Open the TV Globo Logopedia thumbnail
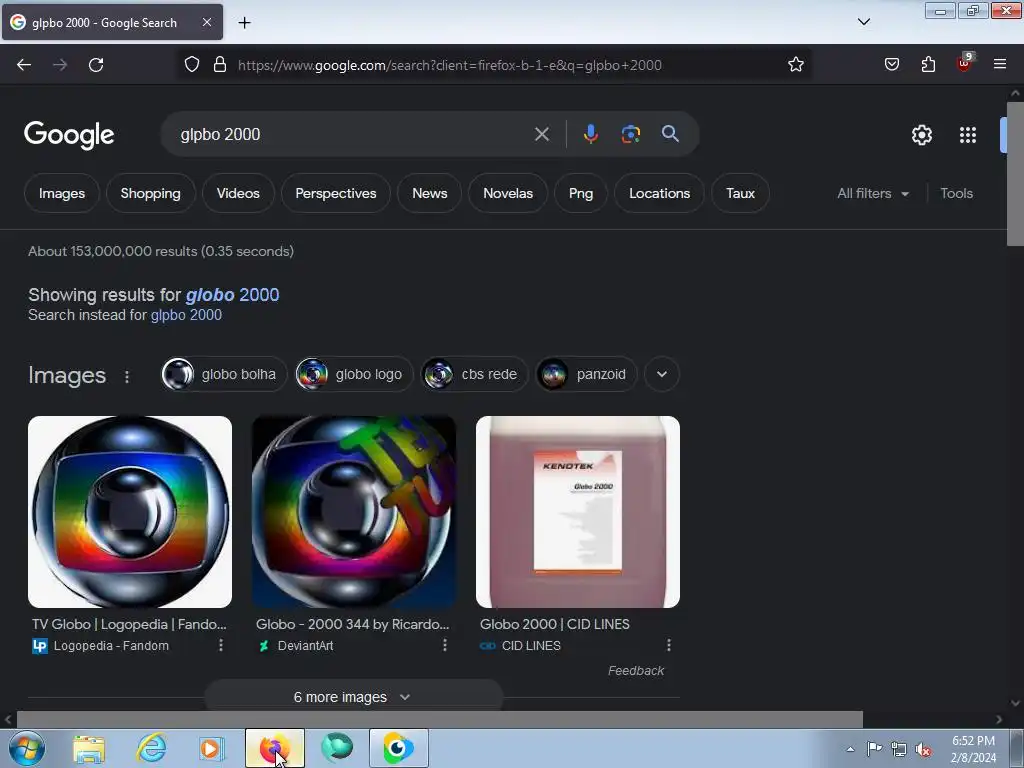The height and width of the screenshot is (768, 1024). (x=130, y=512)
